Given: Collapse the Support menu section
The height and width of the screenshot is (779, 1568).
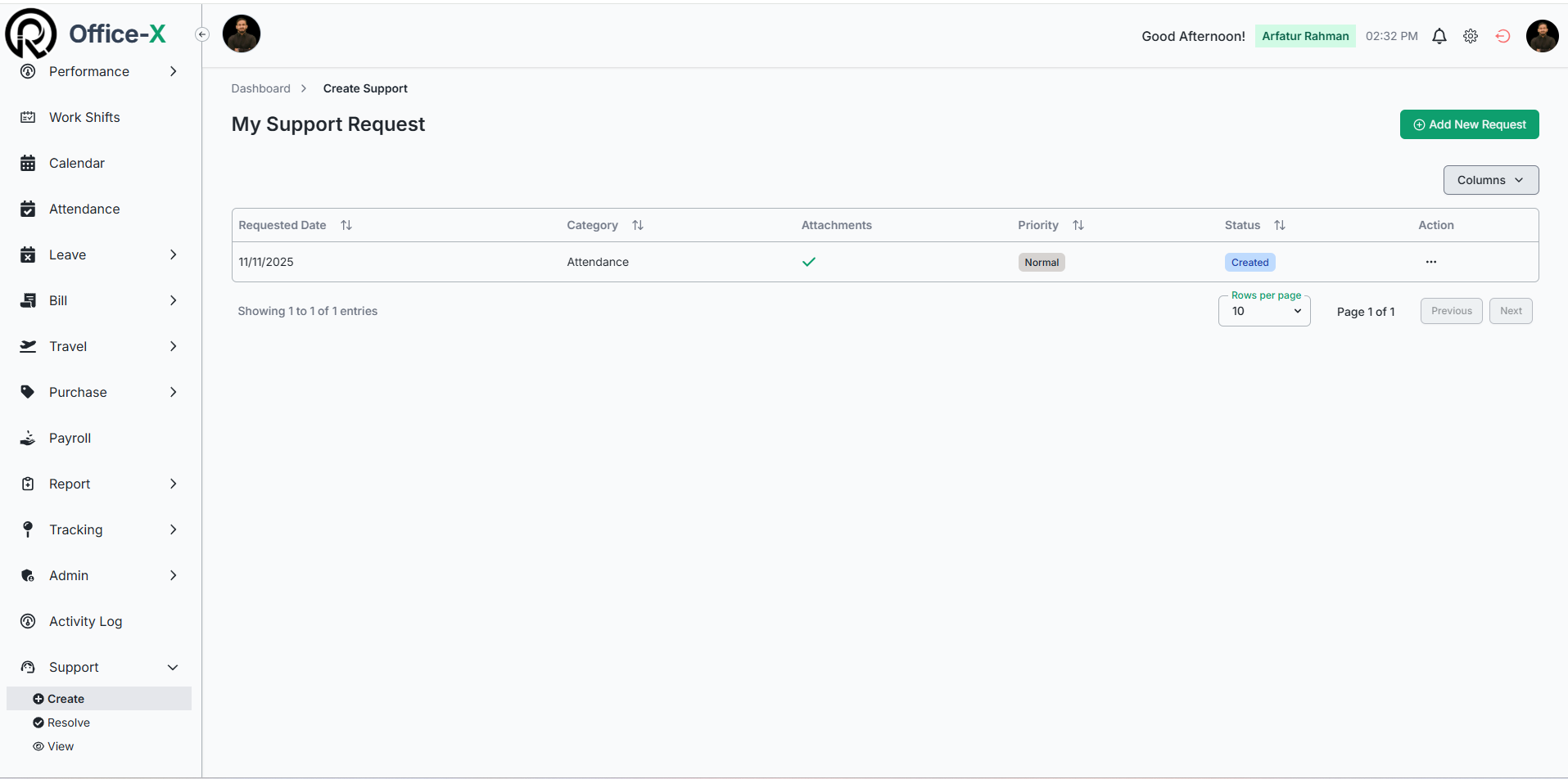Looking at the screenshot, I should pyautogui.click(x=173, y=667).
